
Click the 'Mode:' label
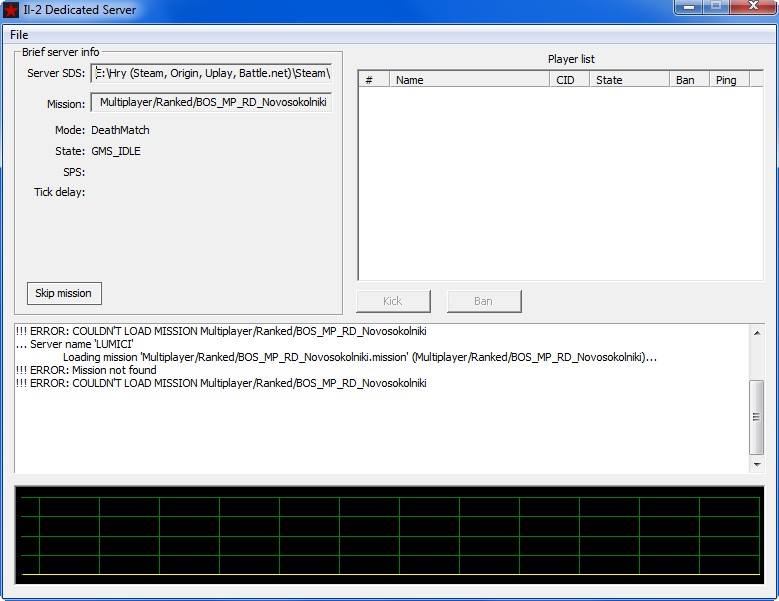coord(70,130)
